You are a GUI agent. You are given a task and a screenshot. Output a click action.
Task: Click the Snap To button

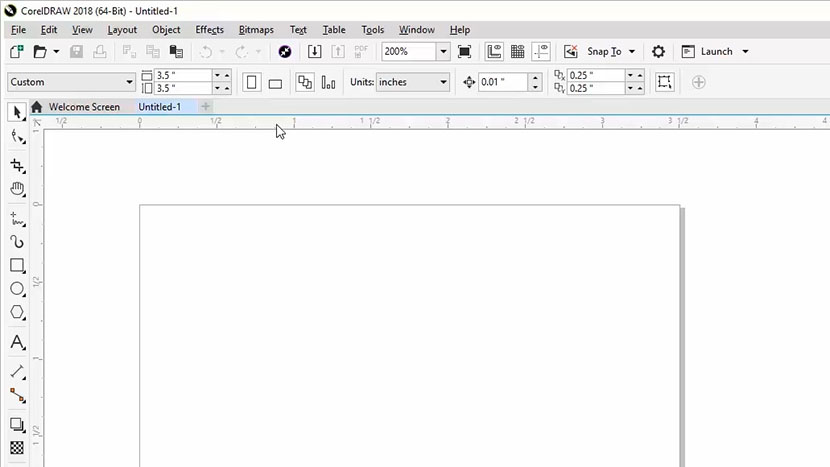[603, 52]
